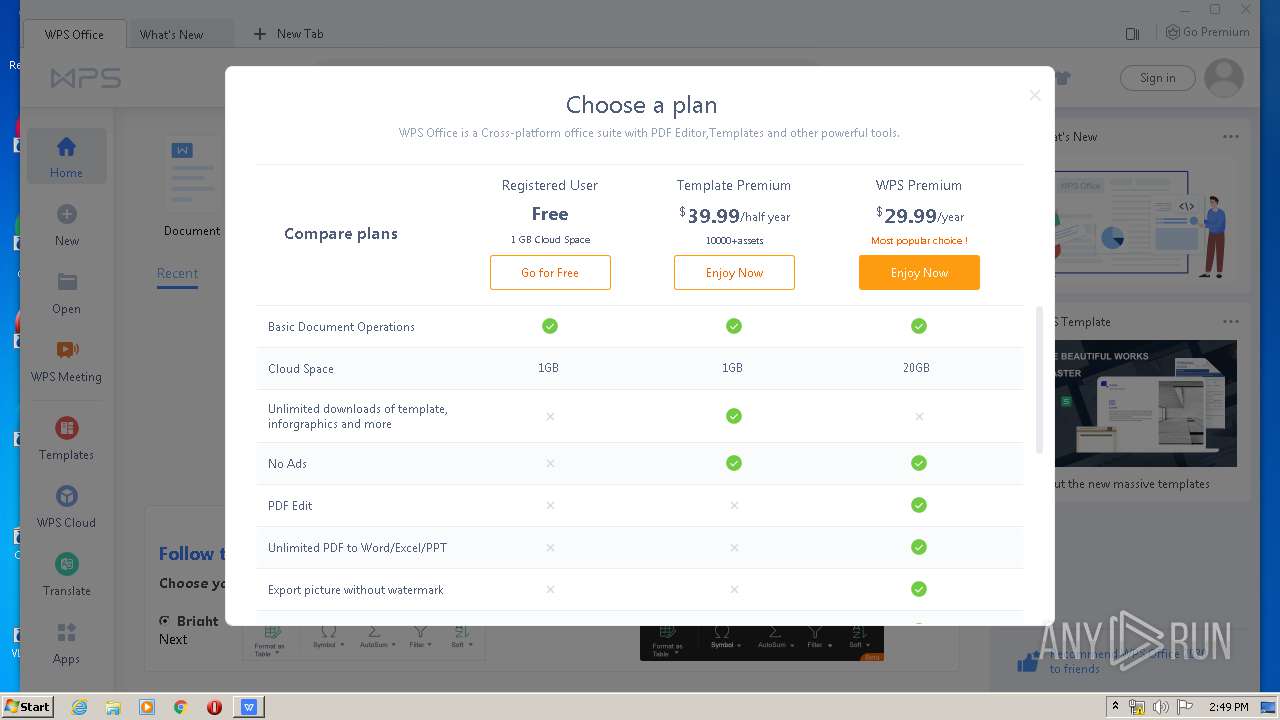
Task: Close the Choose a plan dialog
Action: point(1035,96)
